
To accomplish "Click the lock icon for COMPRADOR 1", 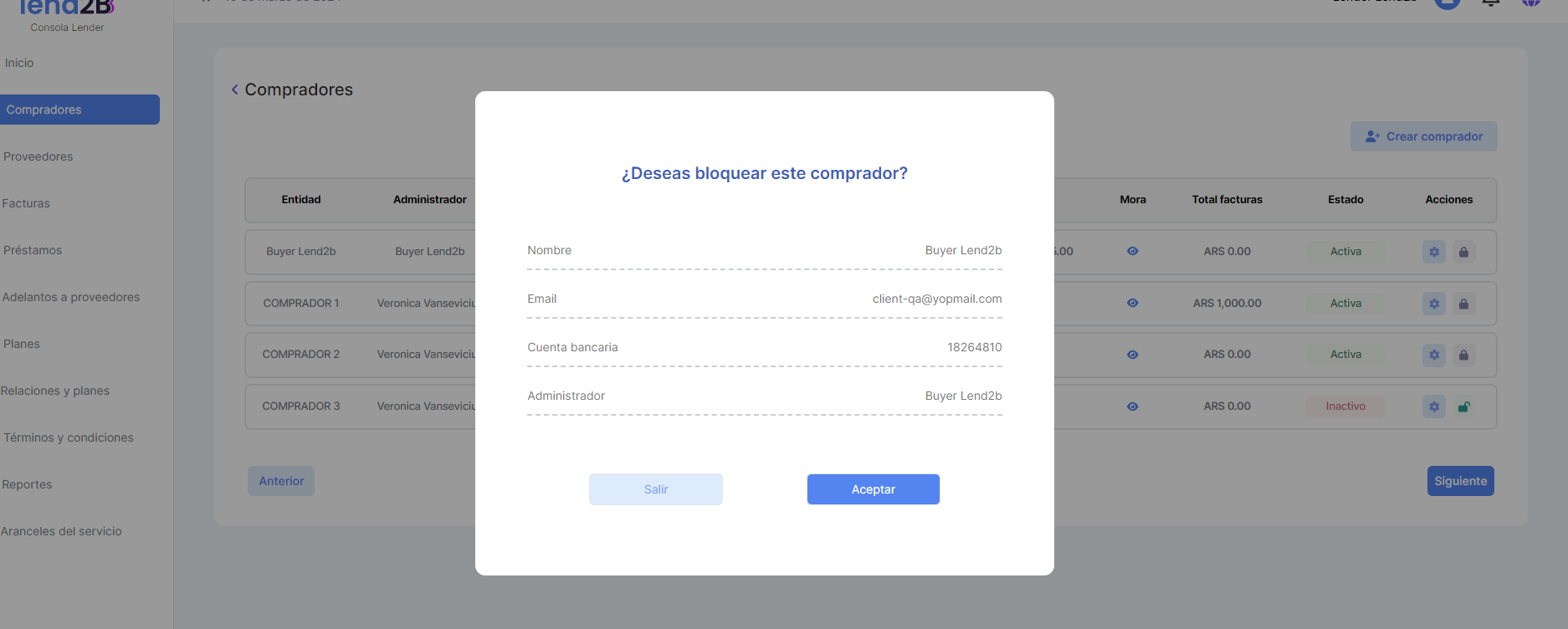I will [1463, 304].
